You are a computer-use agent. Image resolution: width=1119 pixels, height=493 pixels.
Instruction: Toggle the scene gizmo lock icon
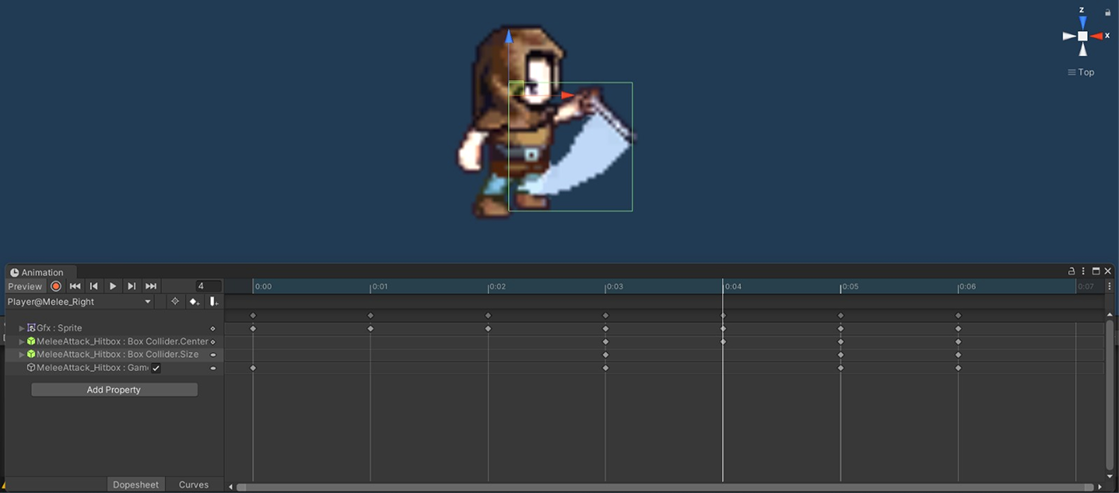tap(1108, 12)
